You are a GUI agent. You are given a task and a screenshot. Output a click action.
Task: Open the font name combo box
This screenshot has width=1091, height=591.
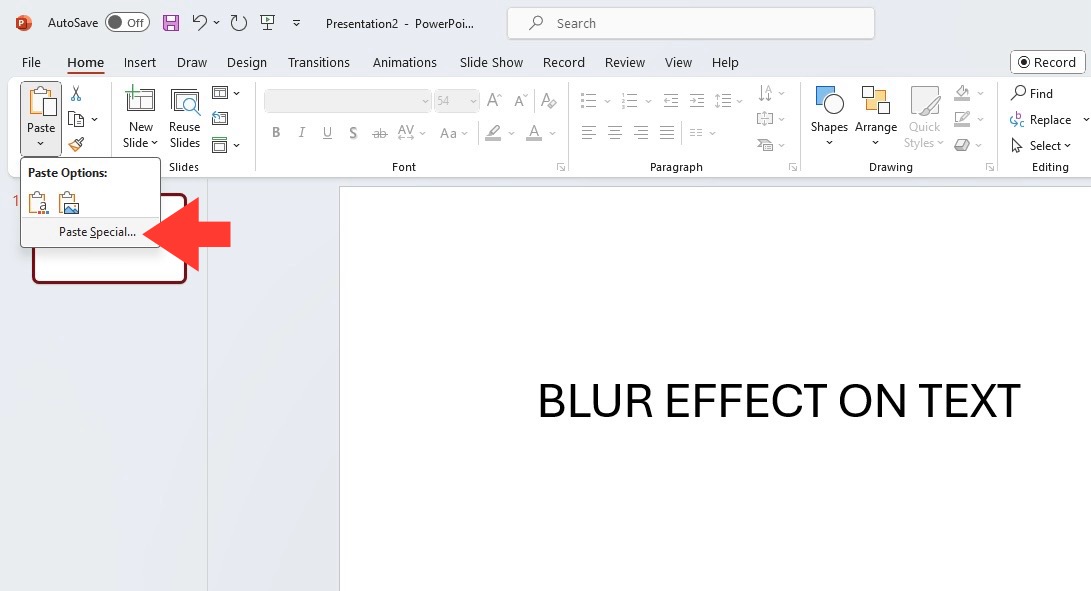point(348,101)
